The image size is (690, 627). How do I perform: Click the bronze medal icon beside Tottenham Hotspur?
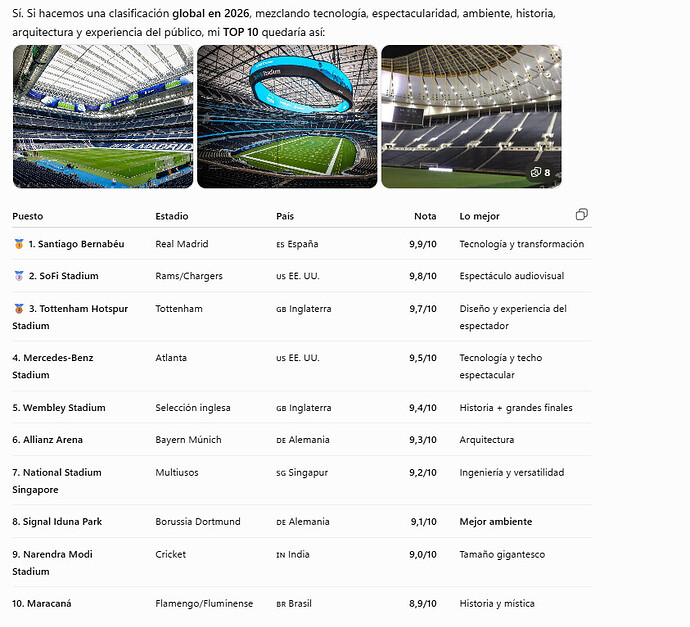pos(19,309)
